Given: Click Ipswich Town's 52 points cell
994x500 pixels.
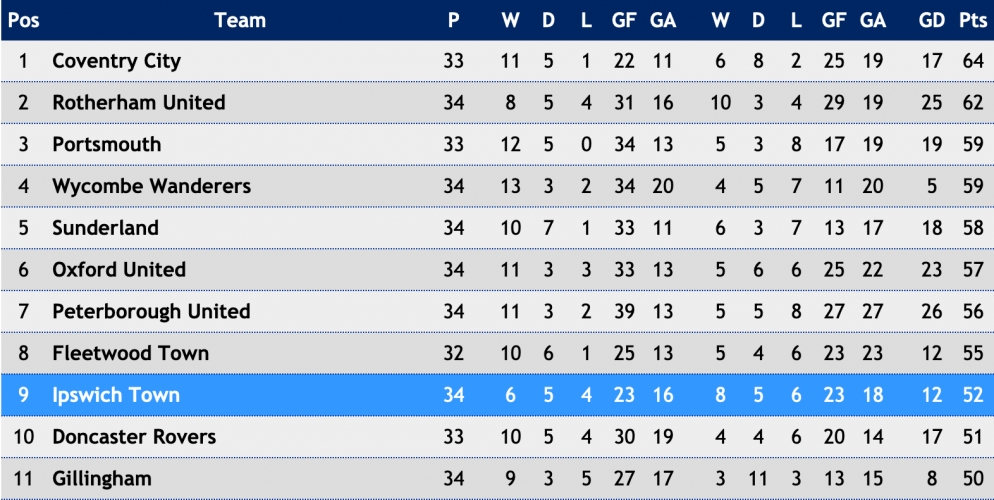Looking at the screenshot, I should click(x=972, y=395).
